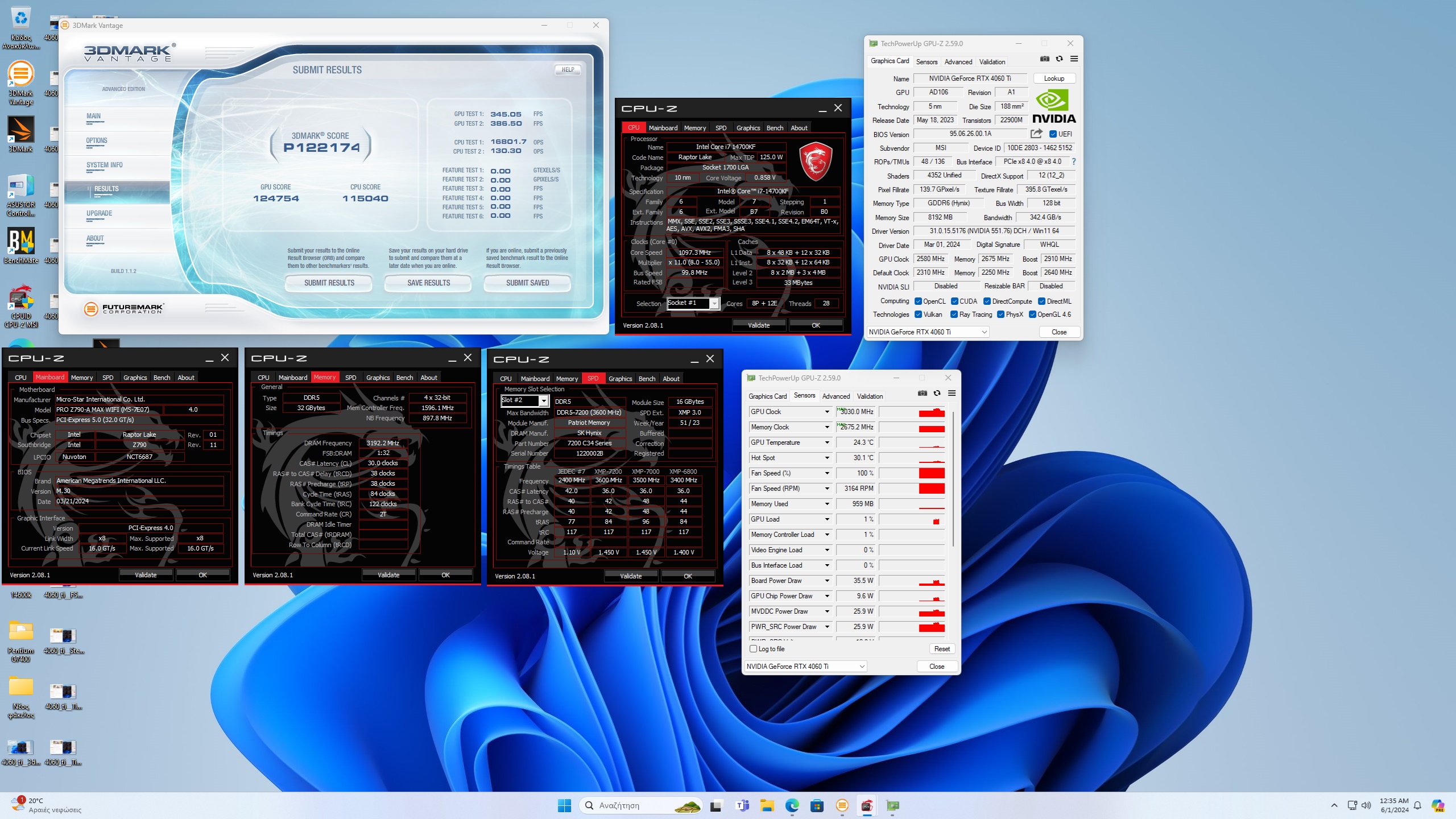The image size is (1456, 819).
Task: Click the CPU-Z taskbar icon
Action: pos(867,805)
